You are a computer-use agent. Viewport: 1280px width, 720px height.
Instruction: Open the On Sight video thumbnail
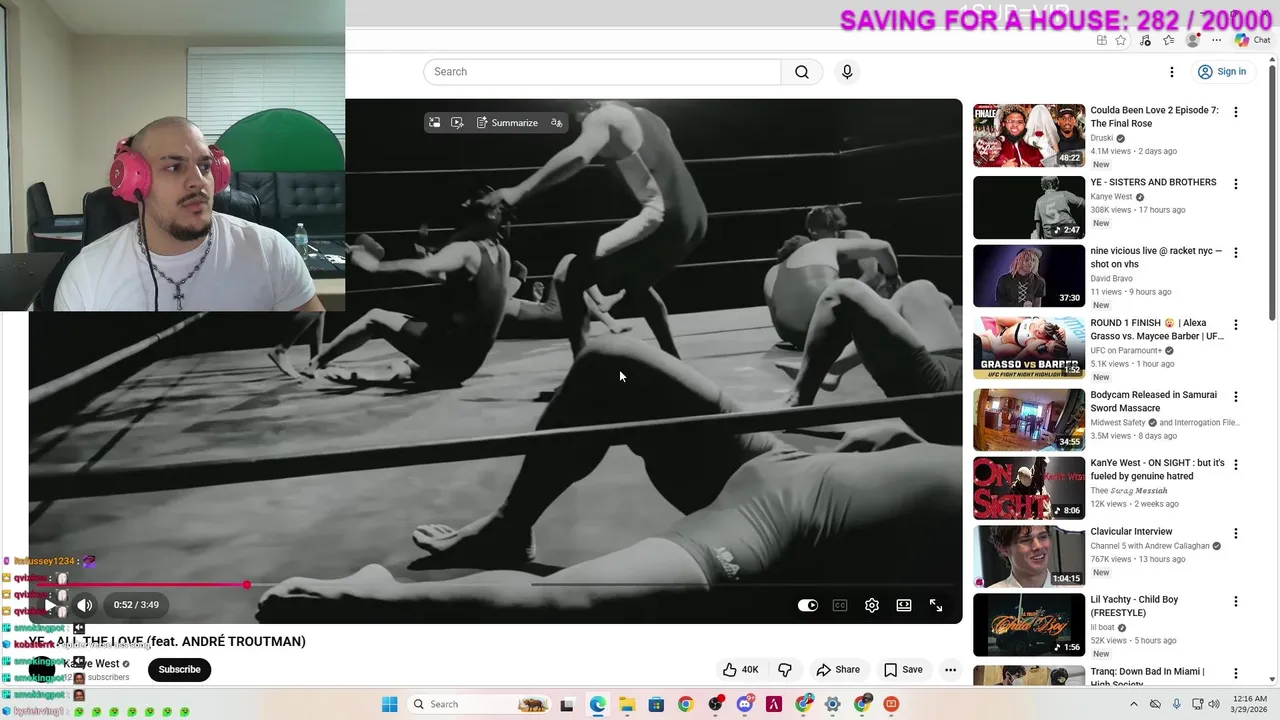1029,488
